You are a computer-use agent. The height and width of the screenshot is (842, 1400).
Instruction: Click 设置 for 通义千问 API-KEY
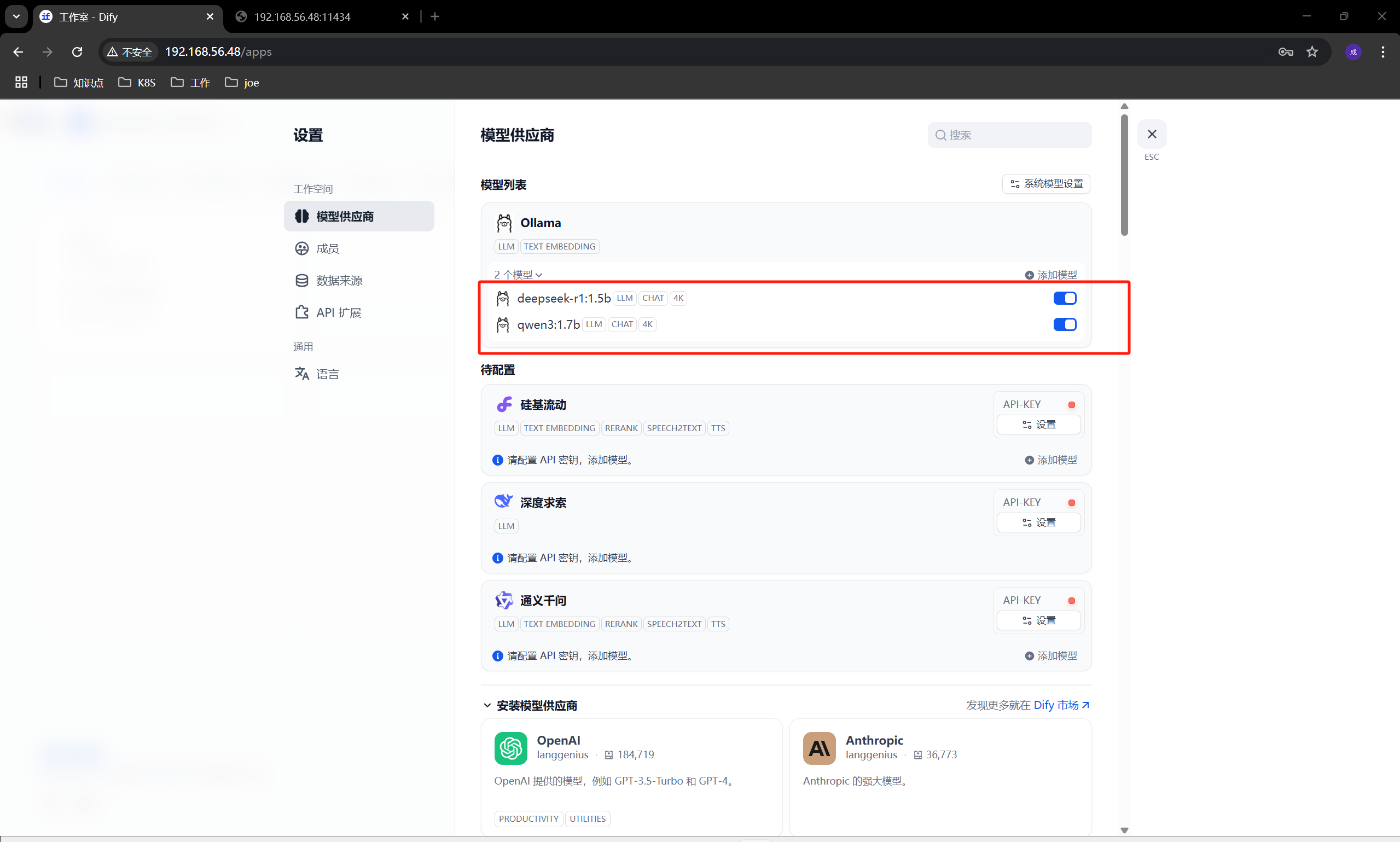[1038, 620]
